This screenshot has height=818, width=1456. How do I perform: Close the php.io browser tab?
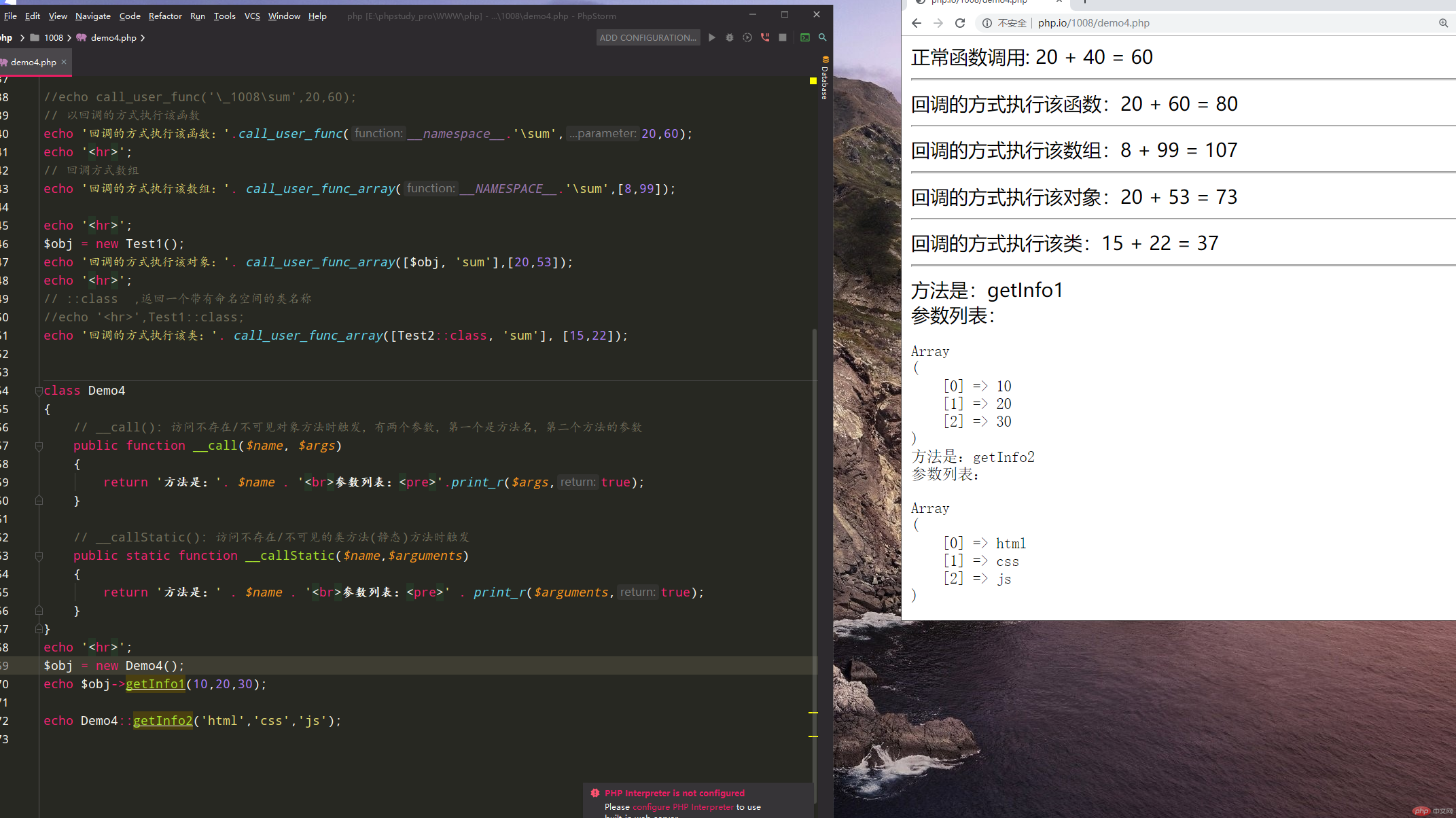coord(1059,2)
